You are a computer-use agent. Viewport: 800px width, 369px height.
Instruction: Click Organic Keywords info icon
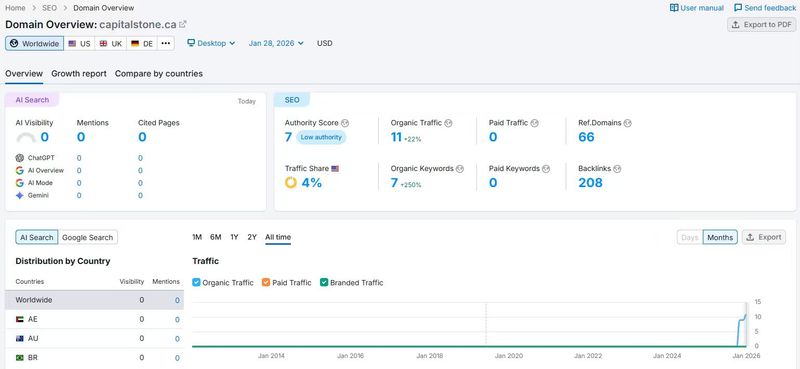460,168
